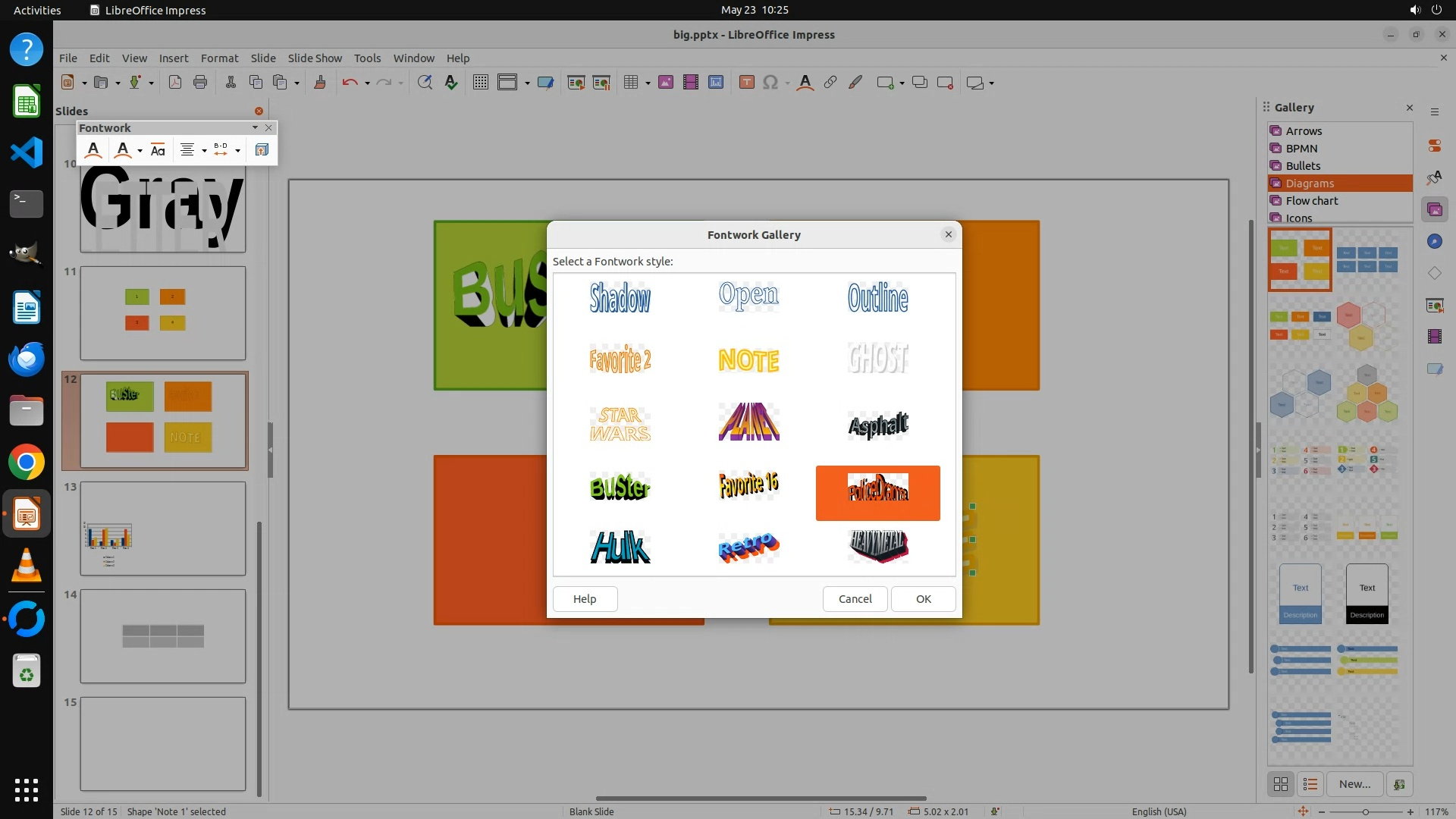Screen dimensions: 1456x819
Task: Cancel the Fontwork Gallery dialog
Action: point(855,599)
